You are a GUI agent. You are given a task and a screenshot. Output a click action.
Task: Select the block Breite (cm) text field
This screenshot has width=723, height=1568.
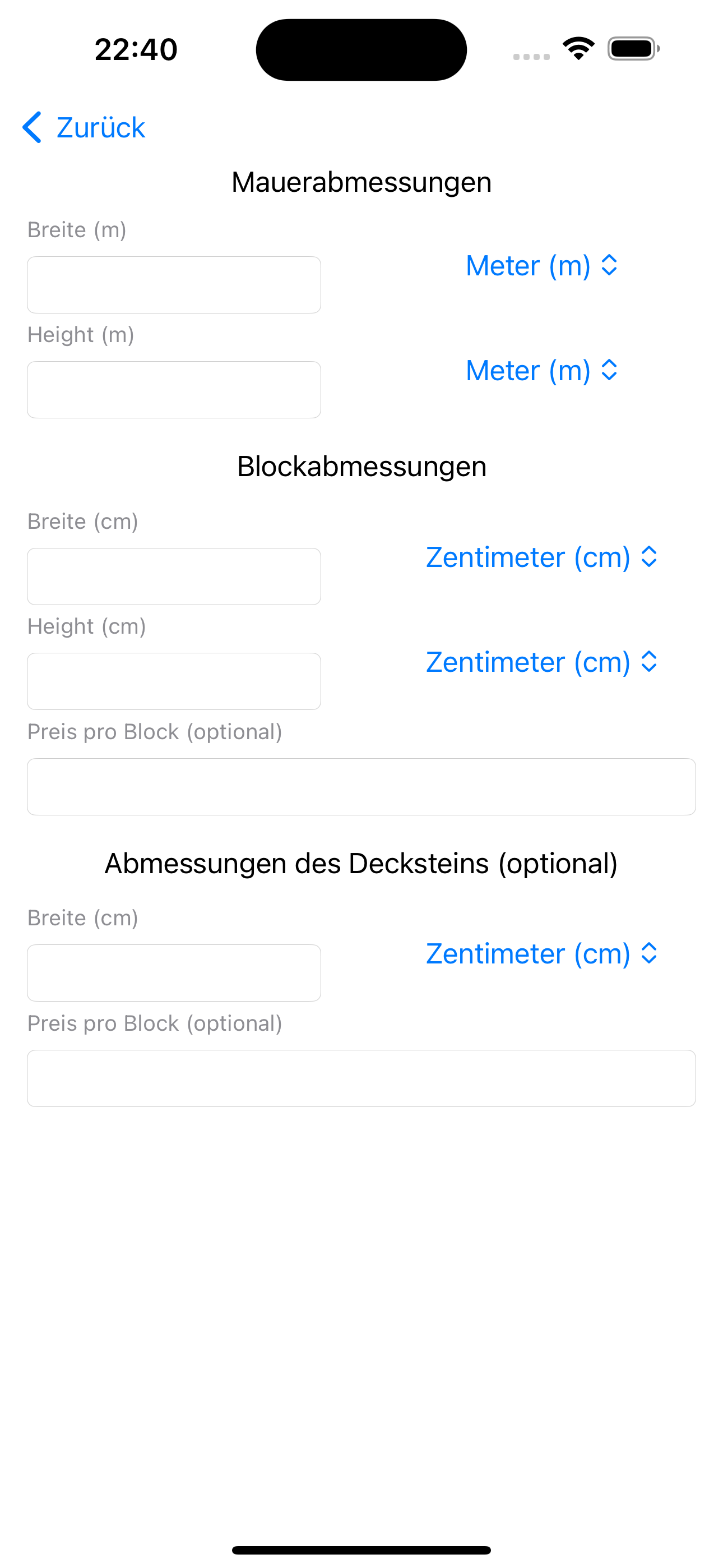(x=174, y=577)
